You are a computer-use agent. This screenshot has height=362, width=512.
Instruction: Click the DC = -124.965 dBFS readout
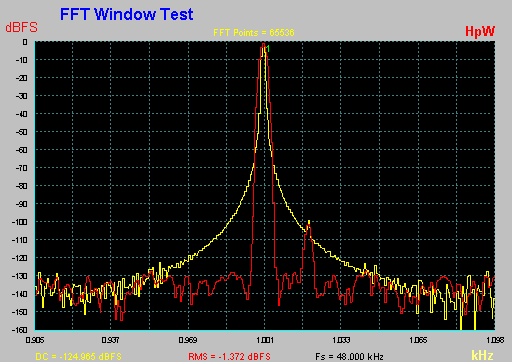pos(78,356)
